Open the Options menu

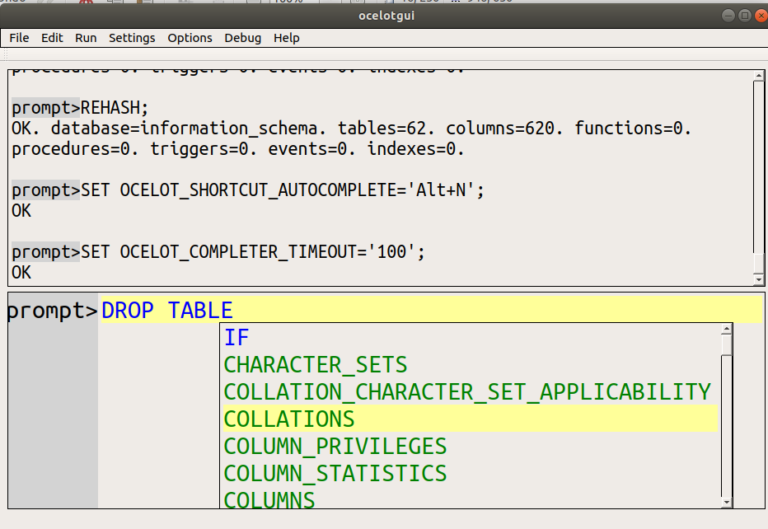(x=190, y=38)
